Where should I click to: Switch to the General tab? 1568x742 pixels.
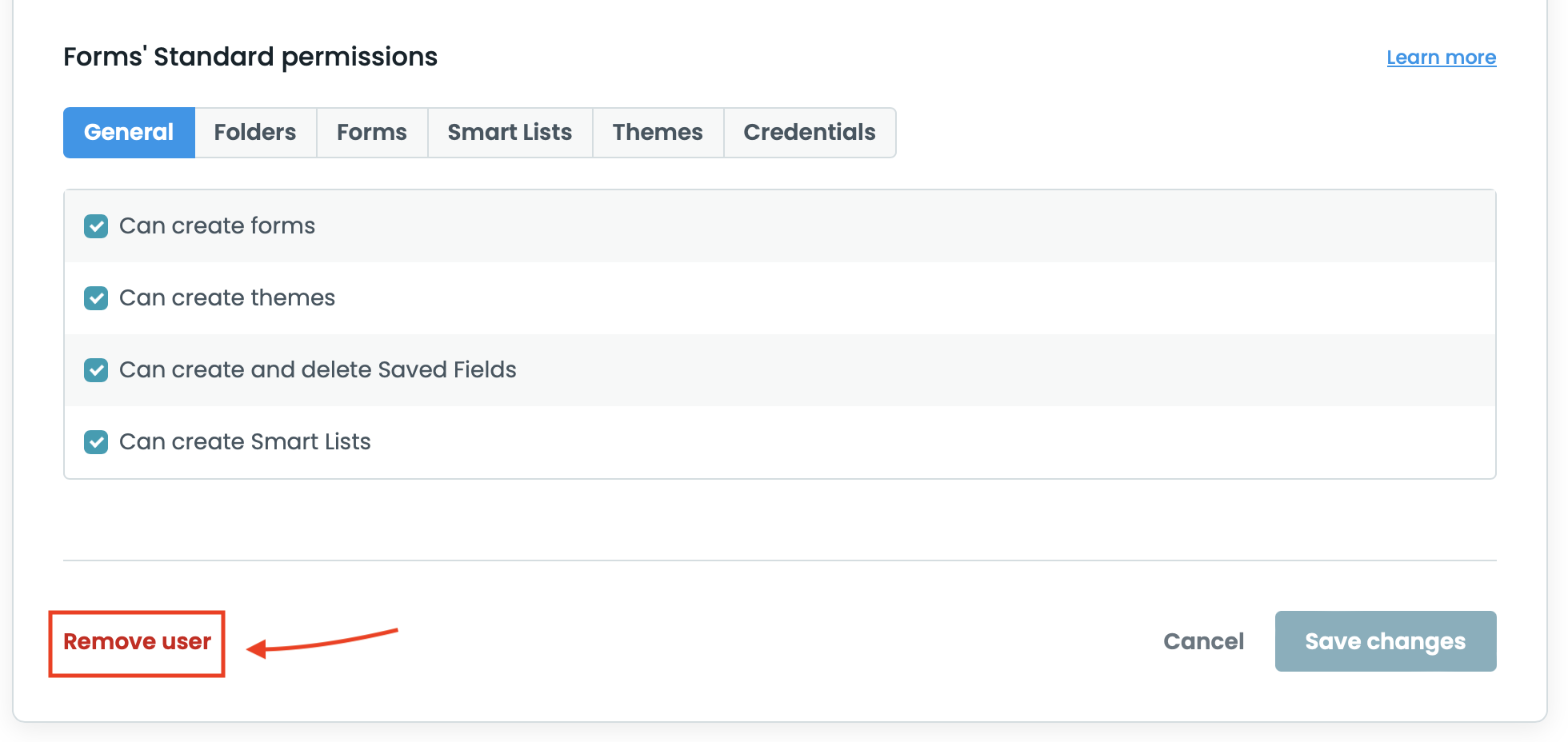(129, 133)
